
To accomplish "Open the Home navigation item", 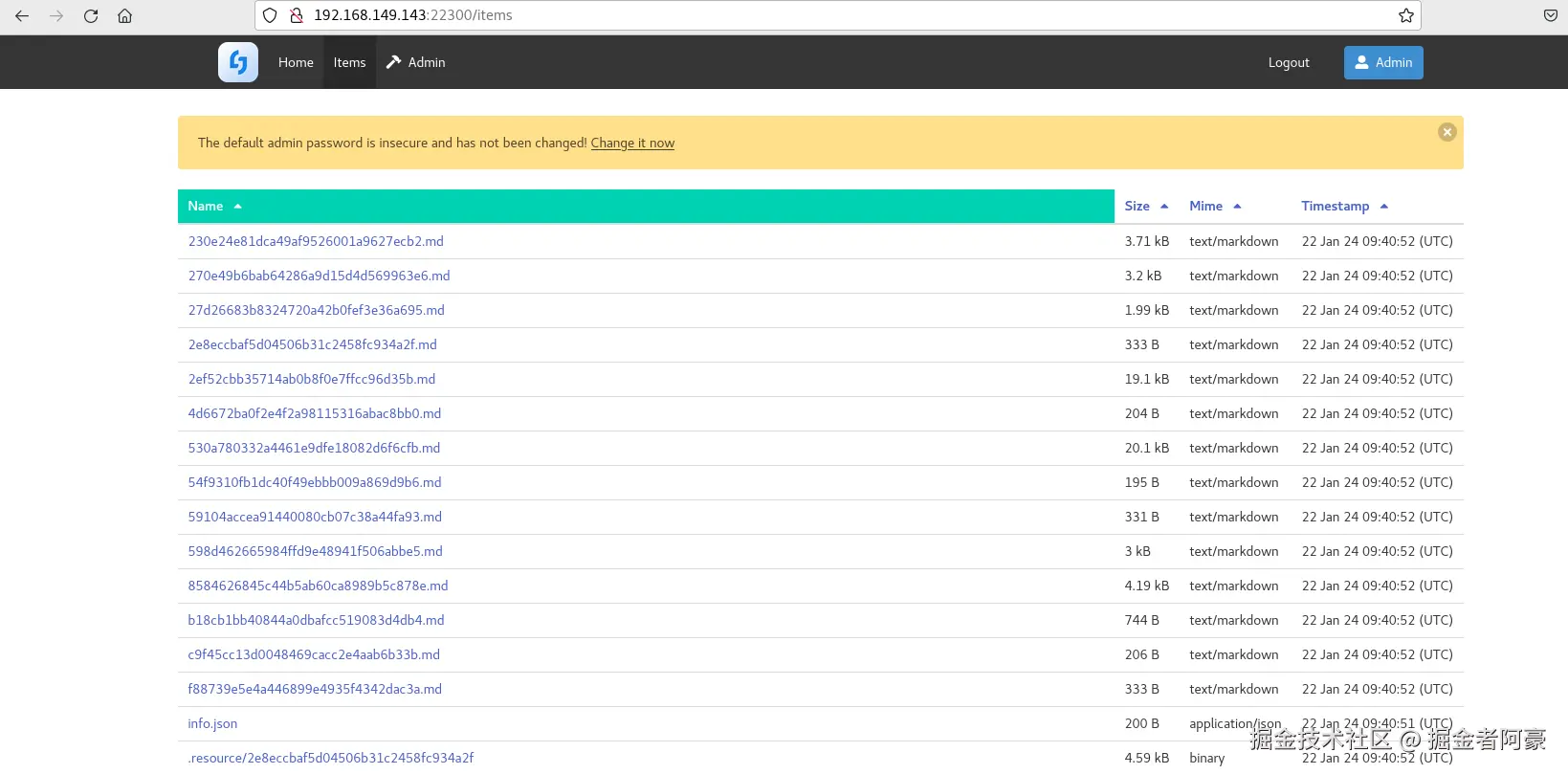I will [296, 62].
